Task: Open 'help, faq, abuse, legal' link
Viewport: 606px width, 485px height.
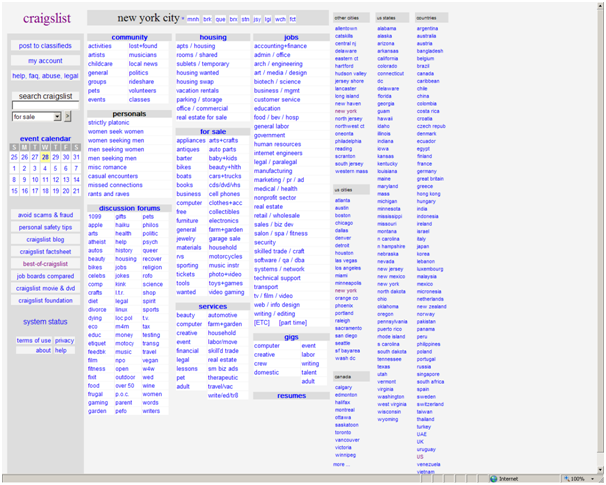Action: click(x=45, y=76)
